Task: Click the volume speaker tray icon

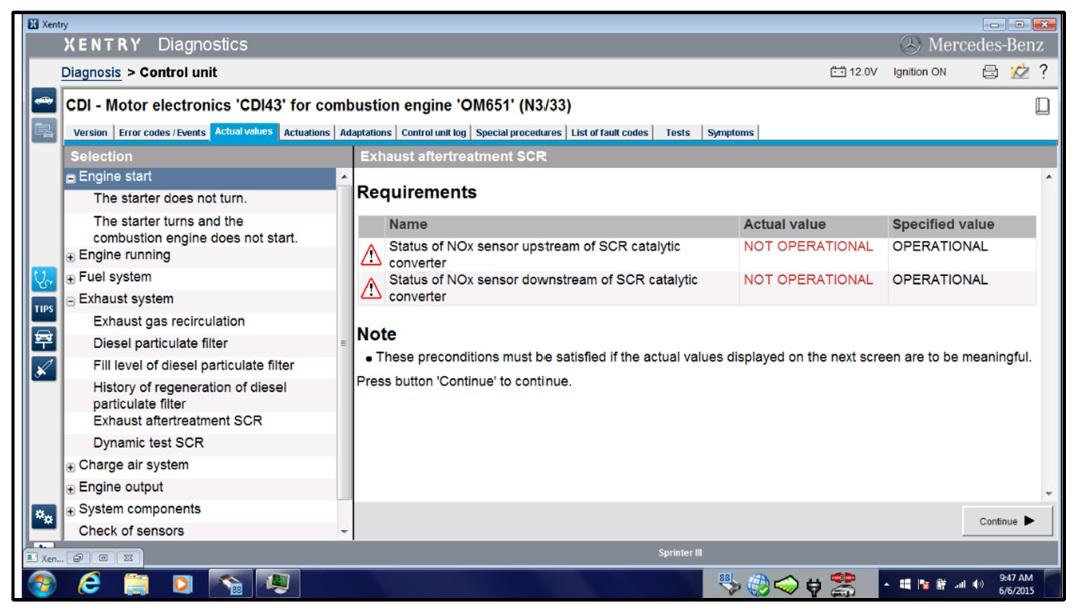Action: 978,584
